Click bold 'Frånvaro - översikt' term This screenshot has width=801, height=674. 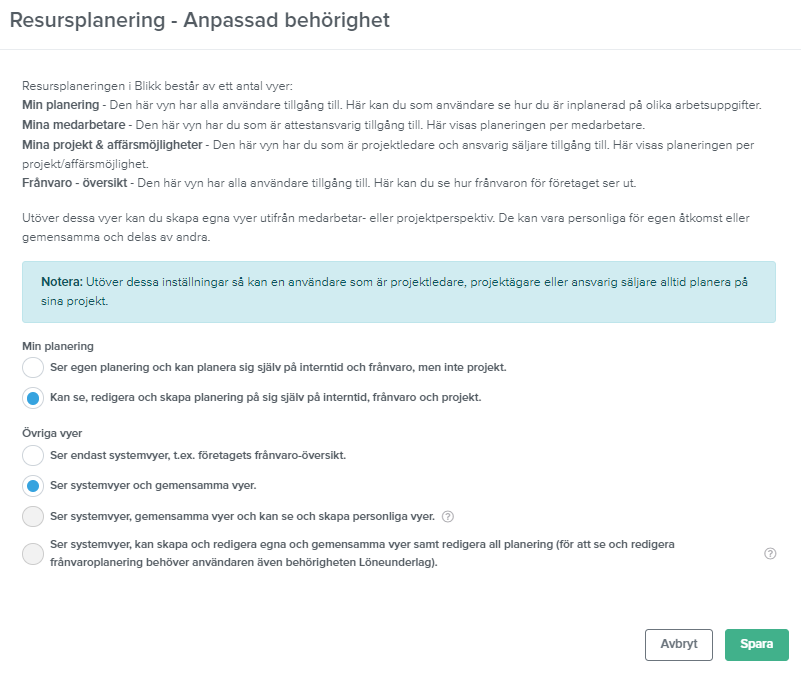pyautogui.click(x=75, y=183)
